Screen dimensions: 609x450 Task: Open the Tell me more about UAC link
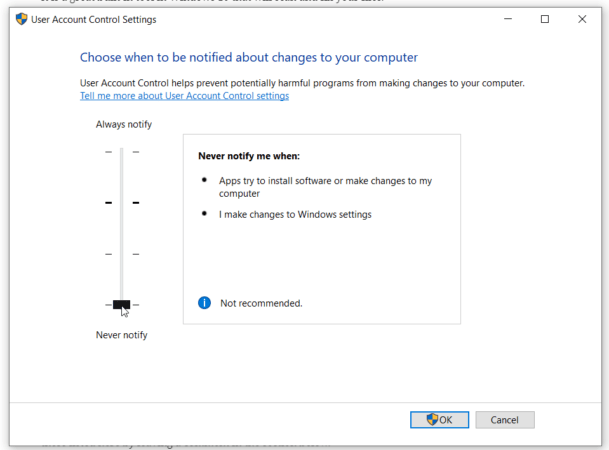[184, 96]
